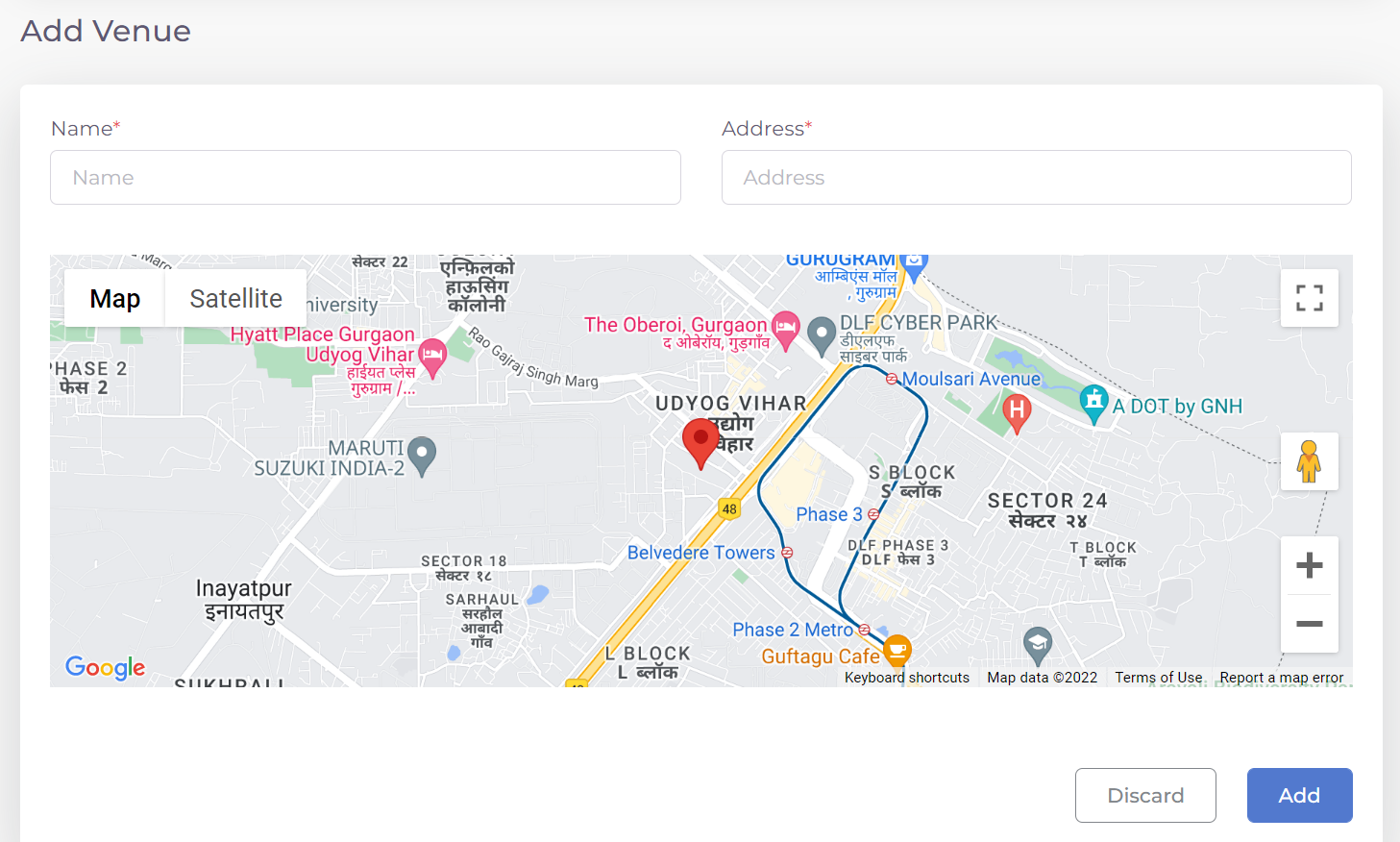Click the Name input field
The width and height of the screenshot is (1400, 842).
[365, 177]
